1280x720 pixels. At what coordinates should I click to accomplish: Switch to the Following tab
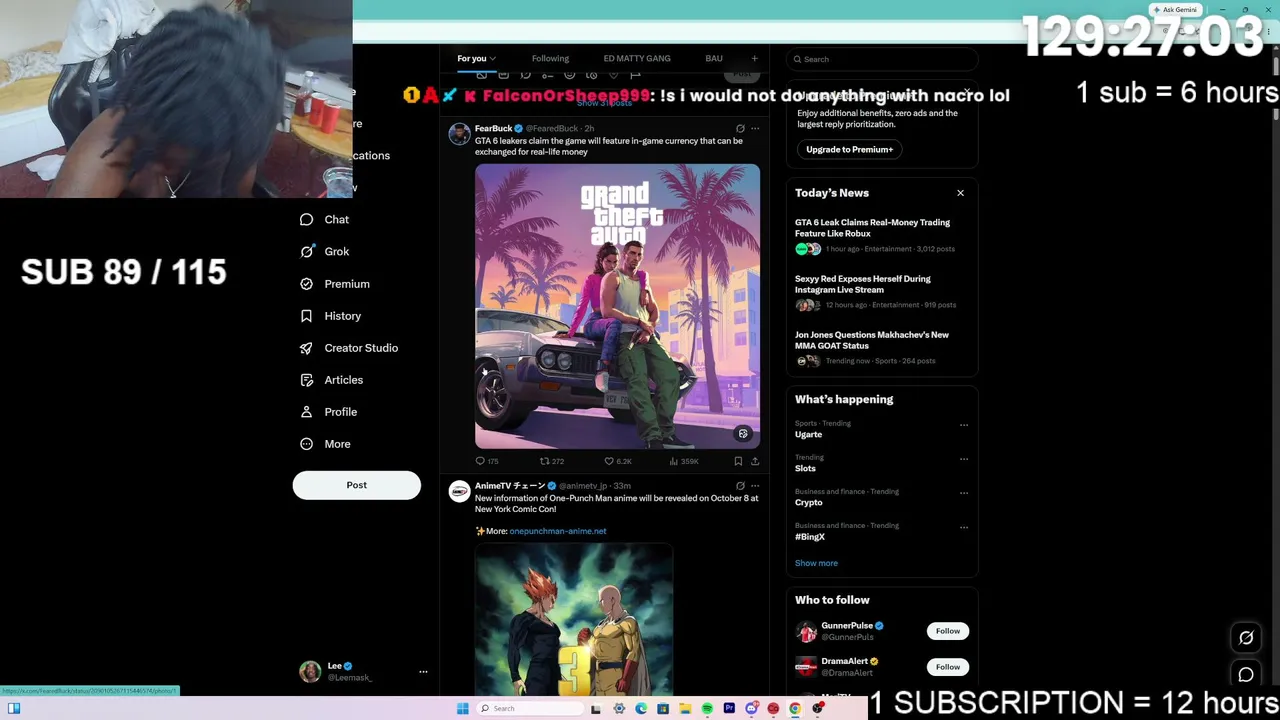pos(550,59)
